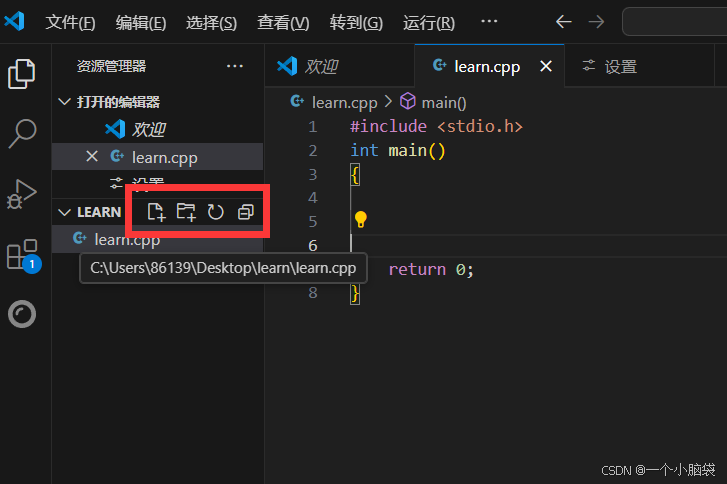727x484 pixels.
Task: Select 欢迎 in open editors list
Action: point(158,129)
